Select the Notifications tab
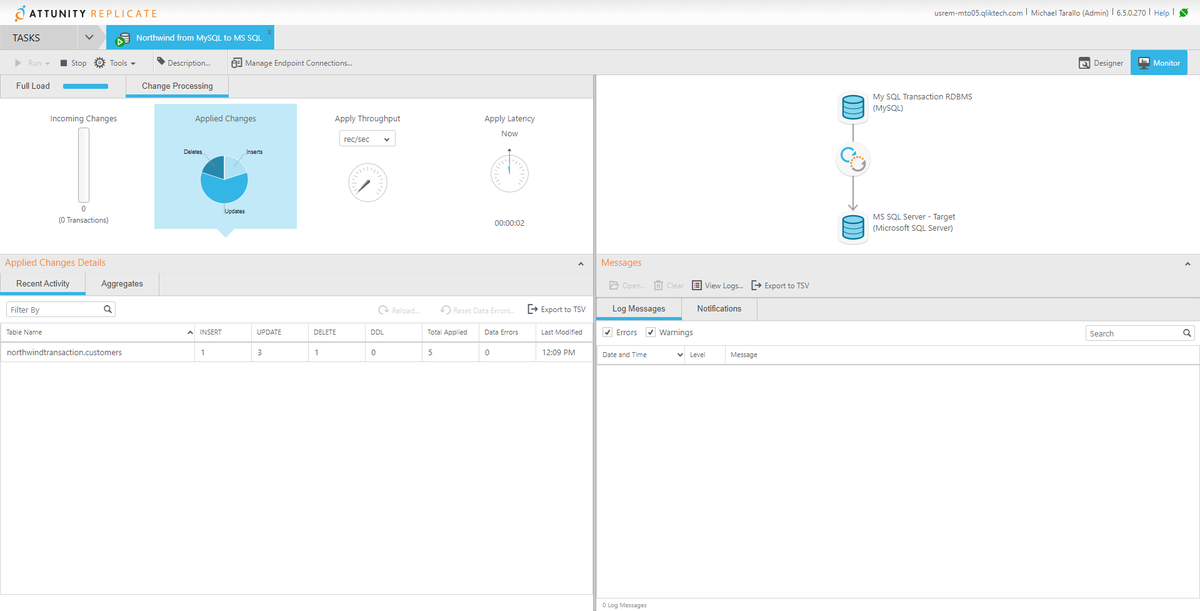Image resolution: width=1200 pixels, height=611 pixels. point(719,309)
